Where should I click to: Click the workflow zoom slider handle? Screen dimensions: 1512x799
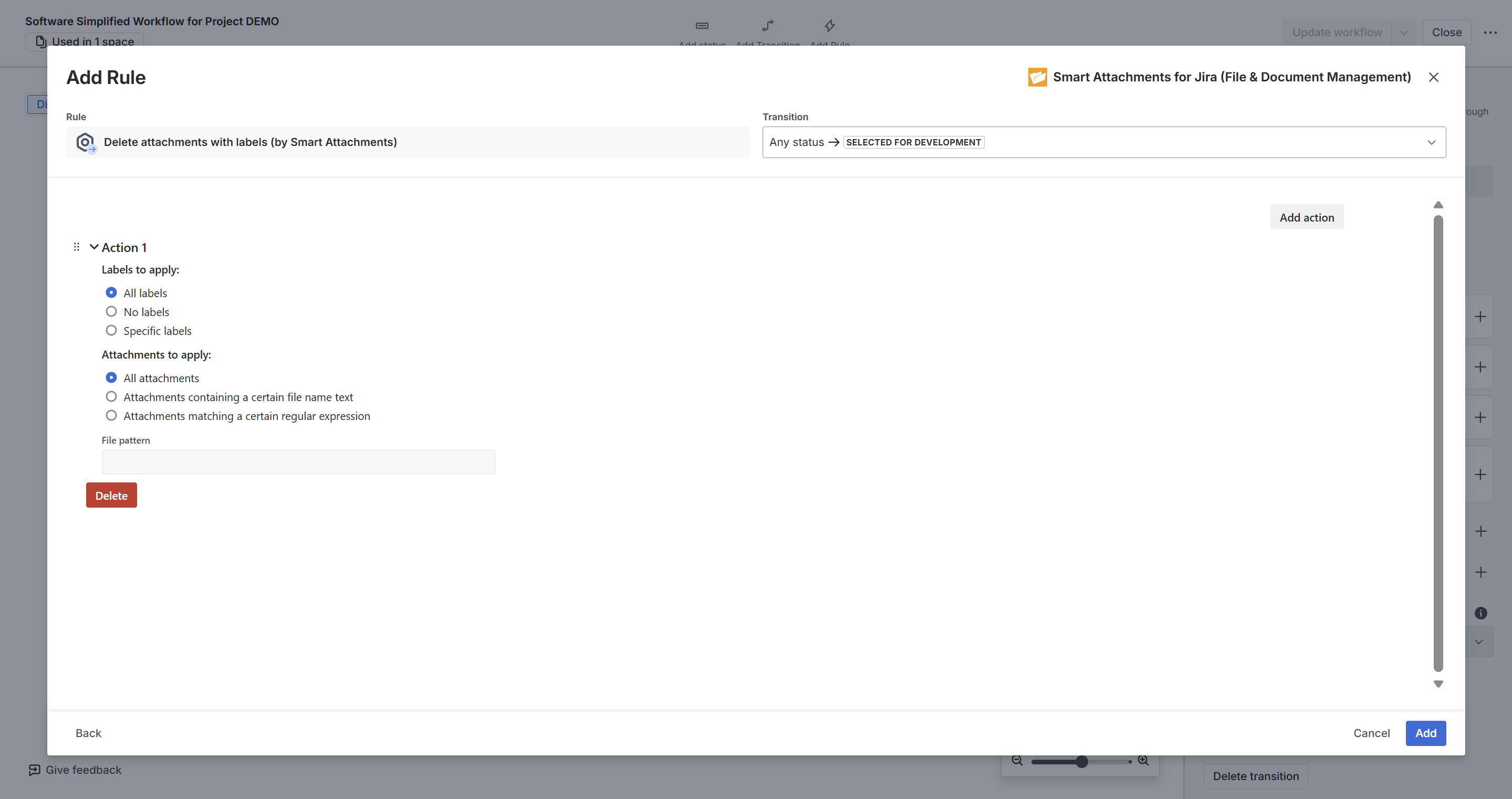click(1082, 761)
